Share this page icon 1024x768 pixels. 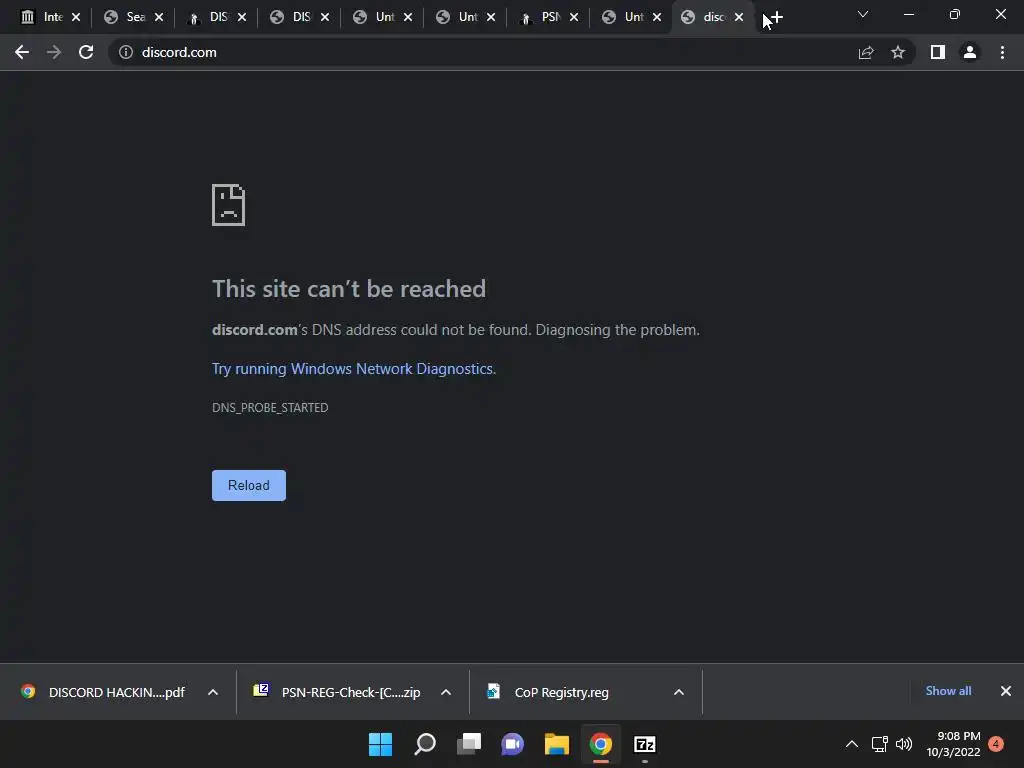coord(866,52)
